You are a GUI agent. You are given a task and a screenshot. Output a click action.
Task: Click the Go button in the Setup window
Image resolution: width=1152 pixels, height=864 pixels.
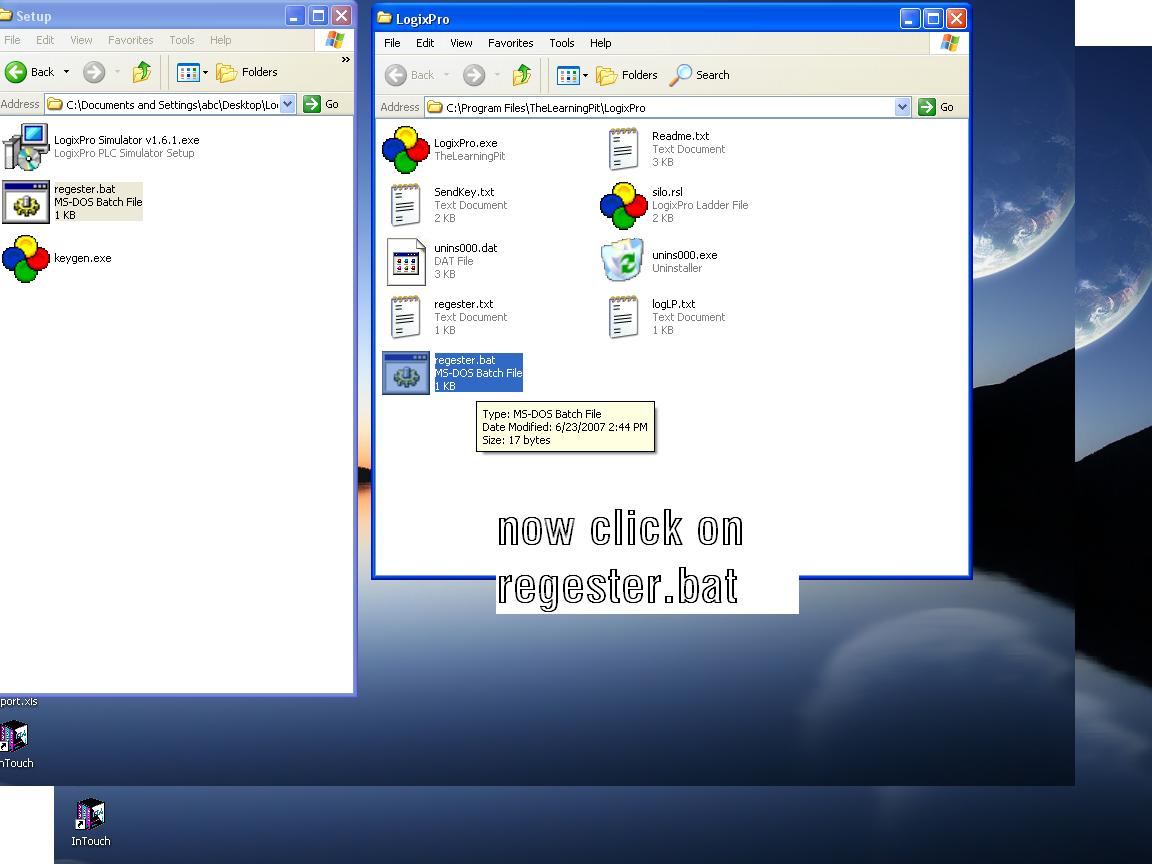coord(323,104)
